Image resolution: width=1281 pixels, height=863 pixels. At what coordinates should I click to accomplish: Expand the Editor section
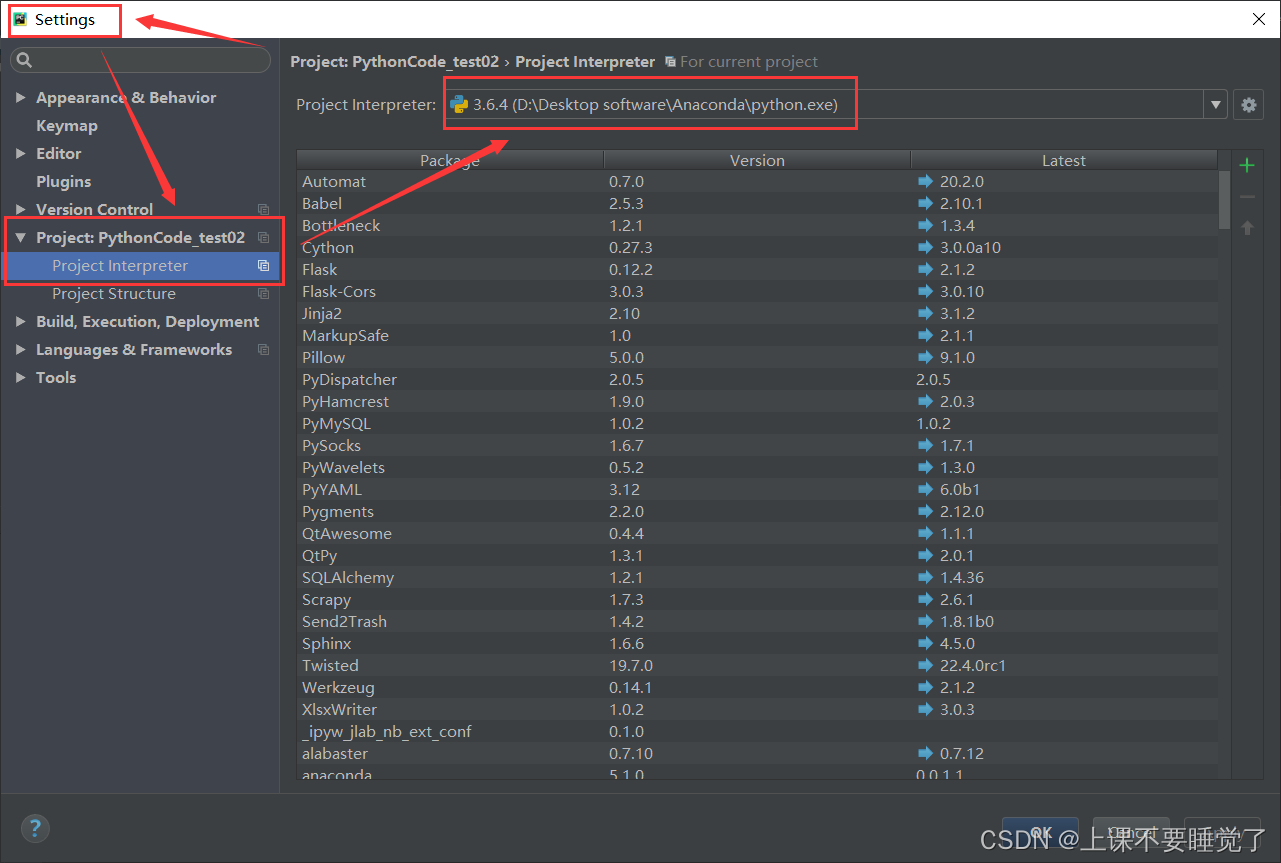point(21,154)
